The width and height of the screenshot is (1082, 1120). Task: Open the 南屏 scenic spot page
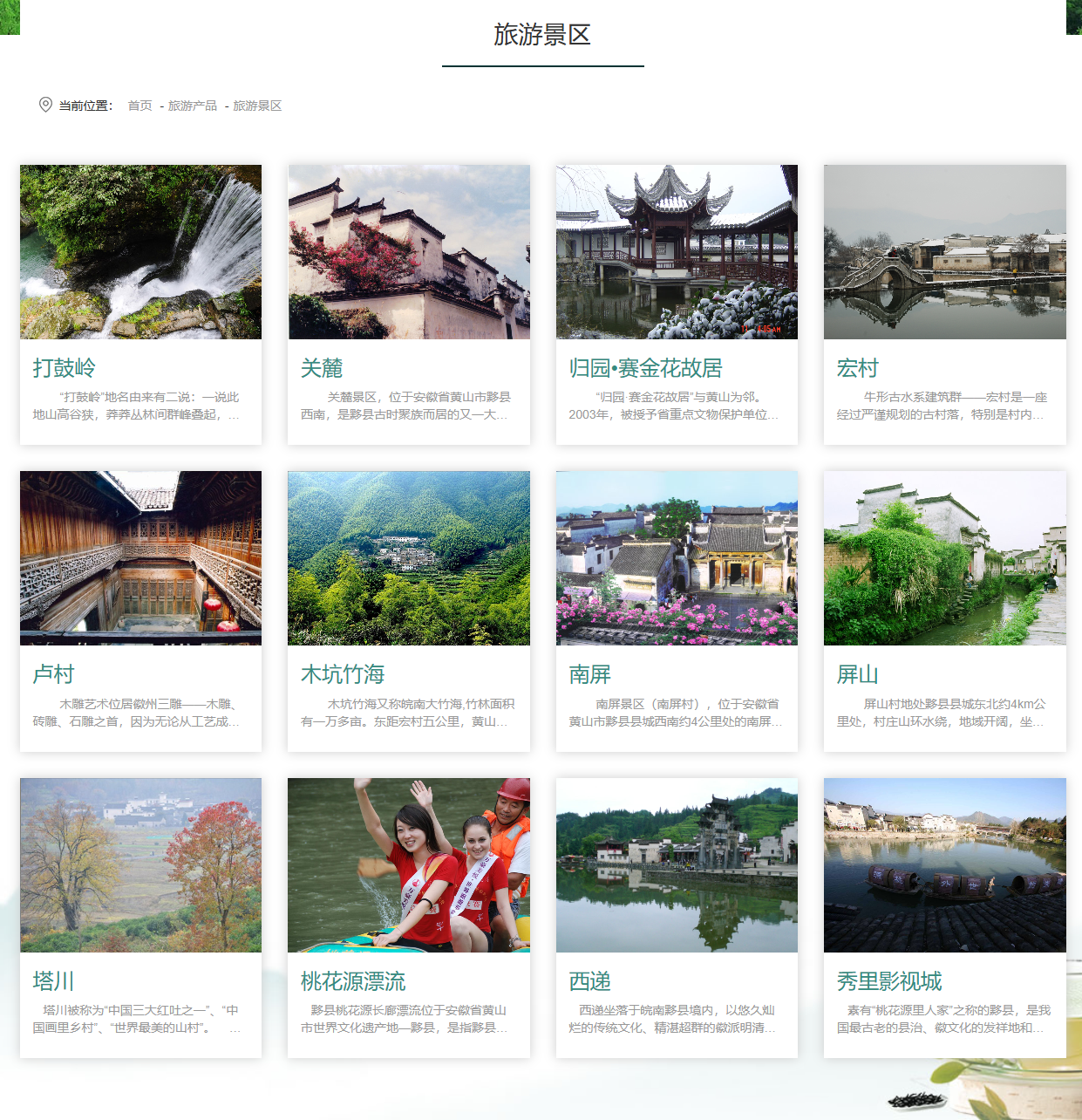pos(589,674)
